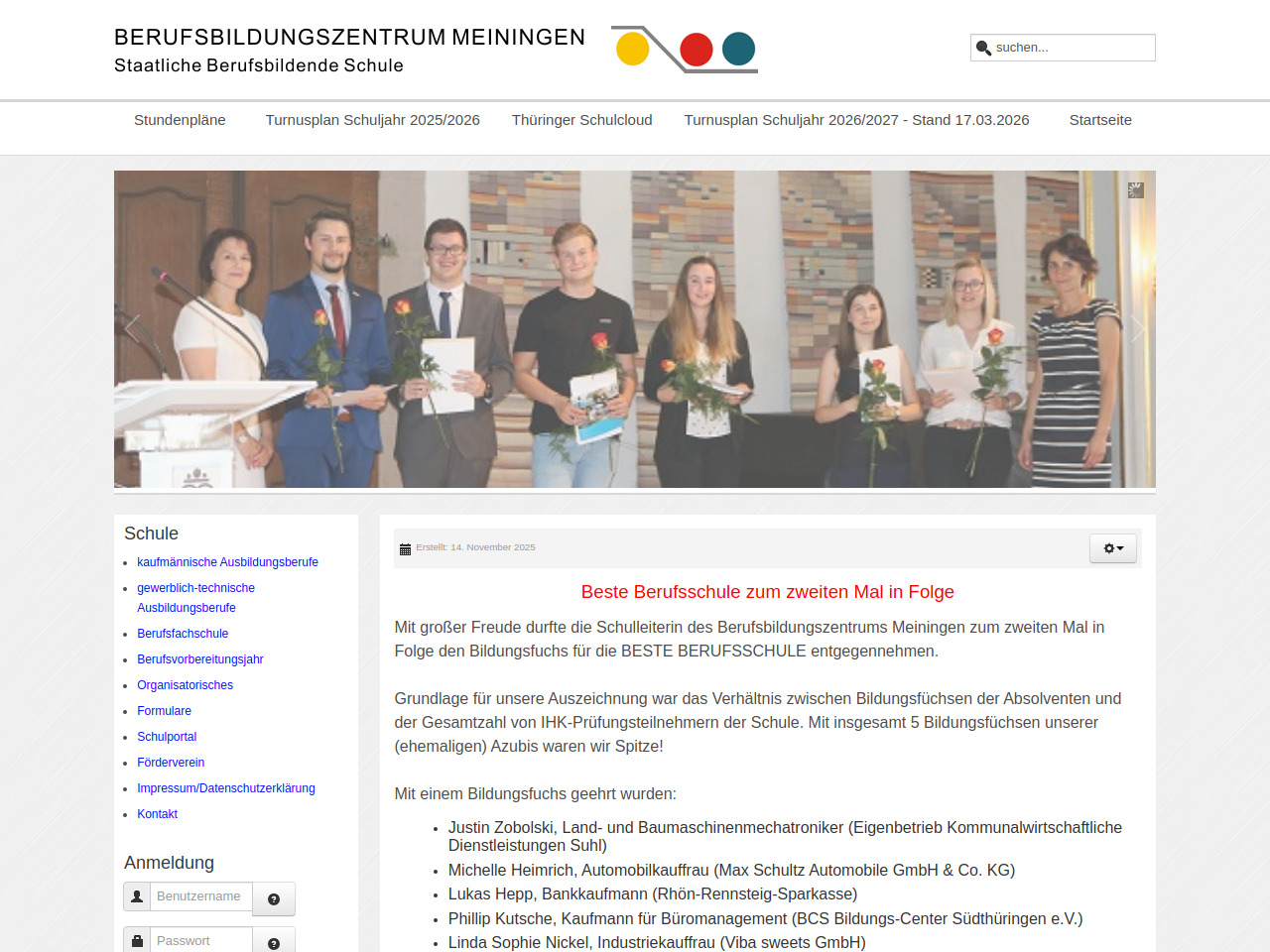Open the Förderverein sidebar link
1270x952 pixels.
(x=171, y=763)
